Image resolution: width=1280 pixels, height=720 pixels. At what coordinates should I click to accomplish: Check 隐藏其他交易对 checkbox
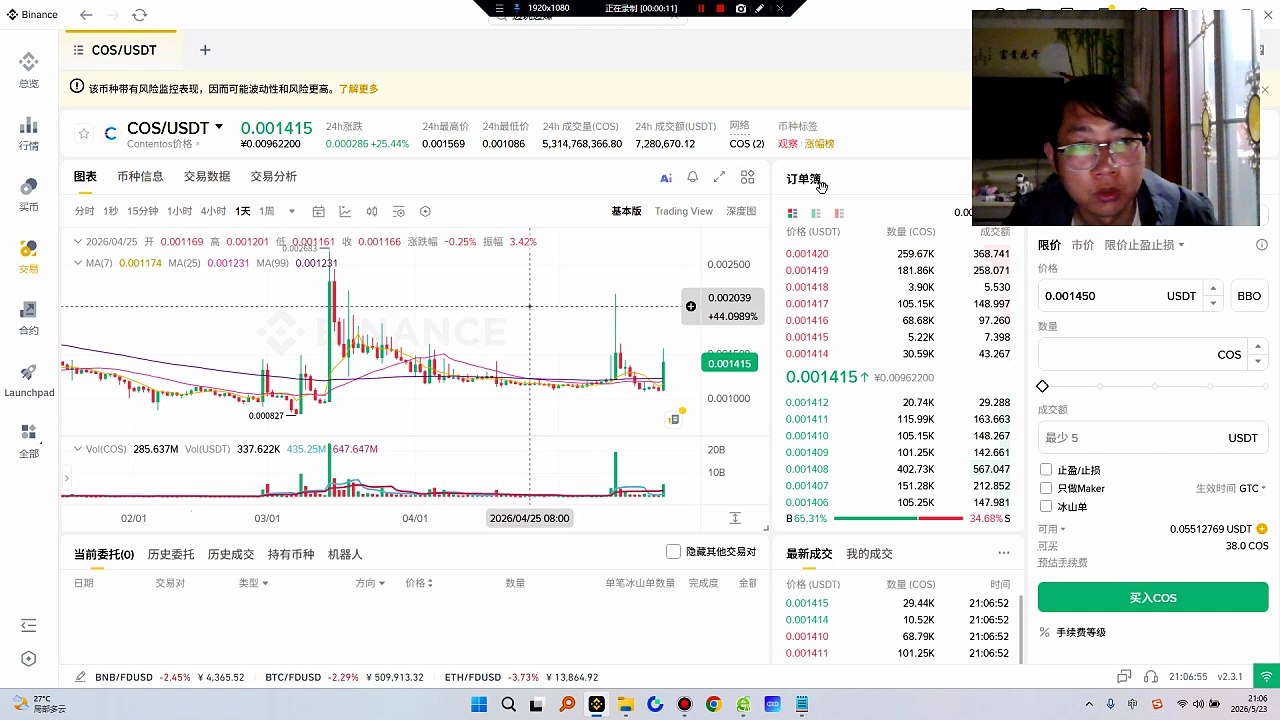[673, 552]
